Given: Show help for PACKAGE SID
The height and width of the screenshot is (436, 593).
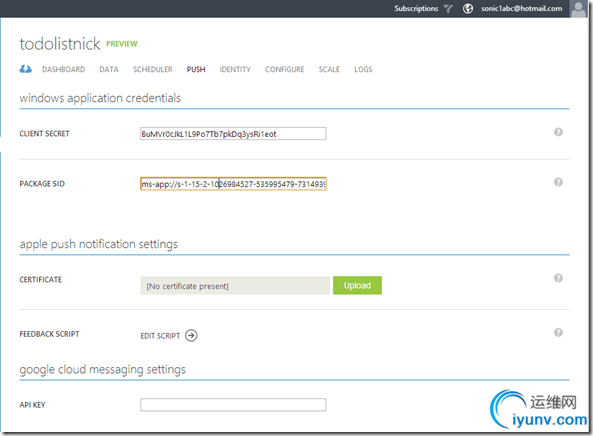Looking at the screenshot, I should [558, 182].
